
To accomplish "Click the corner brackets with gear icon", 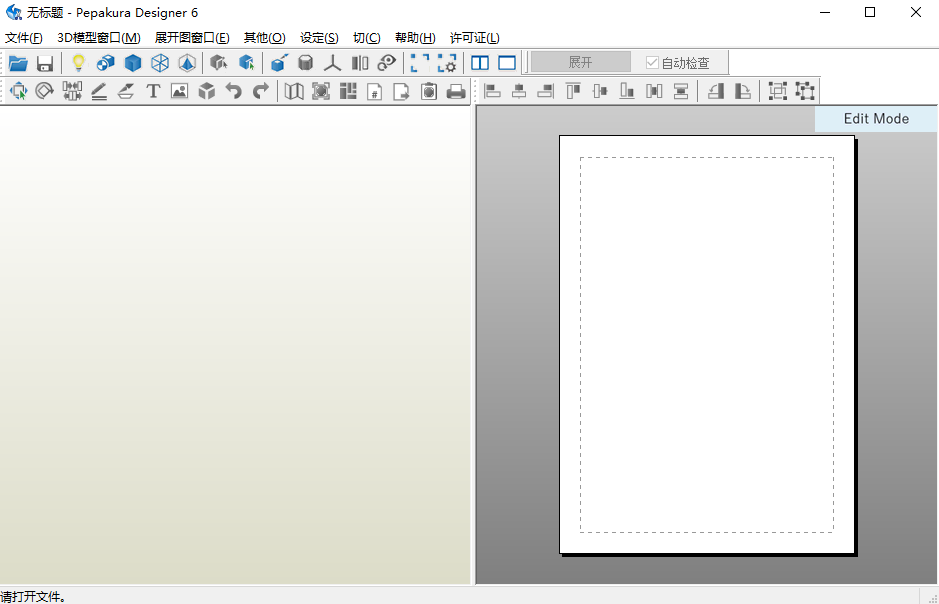I will [x=447, y=63].
